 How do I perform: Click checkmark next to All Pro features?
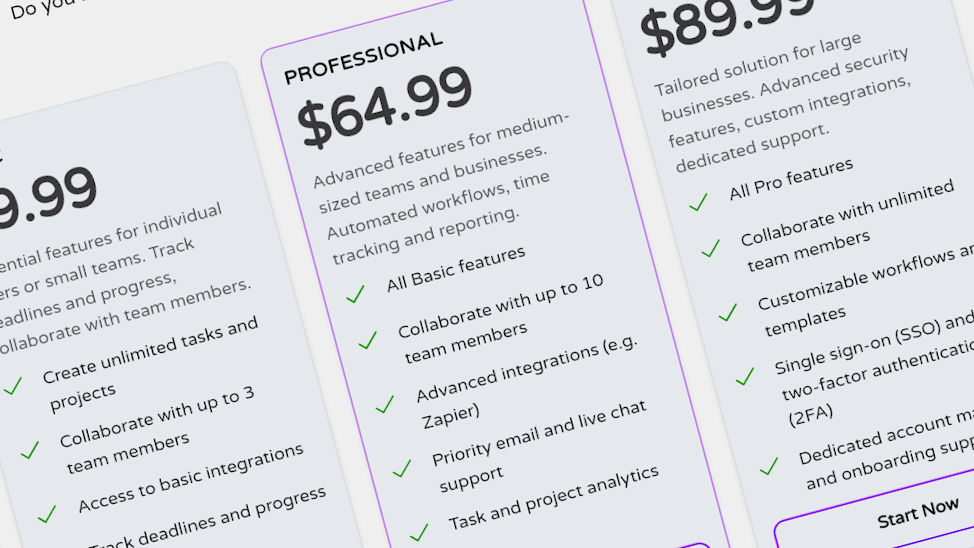698,202
